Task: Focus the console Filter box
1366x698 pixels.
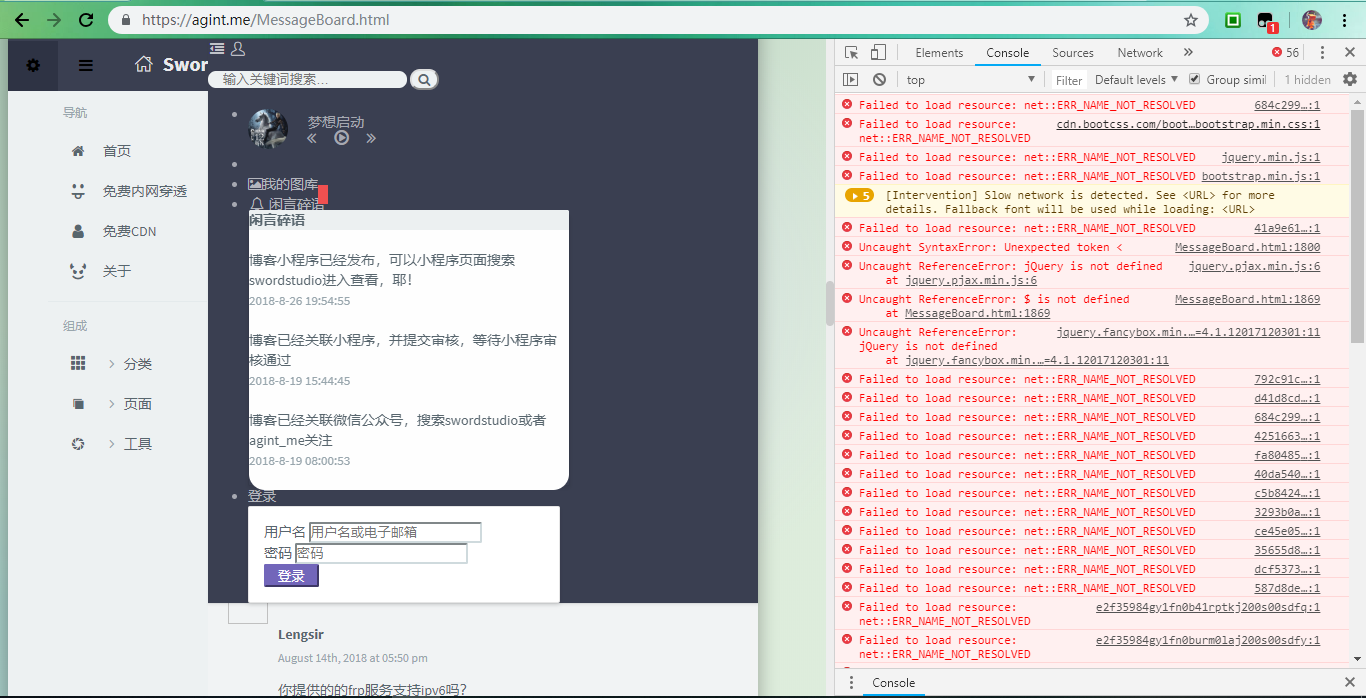Action: (x=1068, y=80)
